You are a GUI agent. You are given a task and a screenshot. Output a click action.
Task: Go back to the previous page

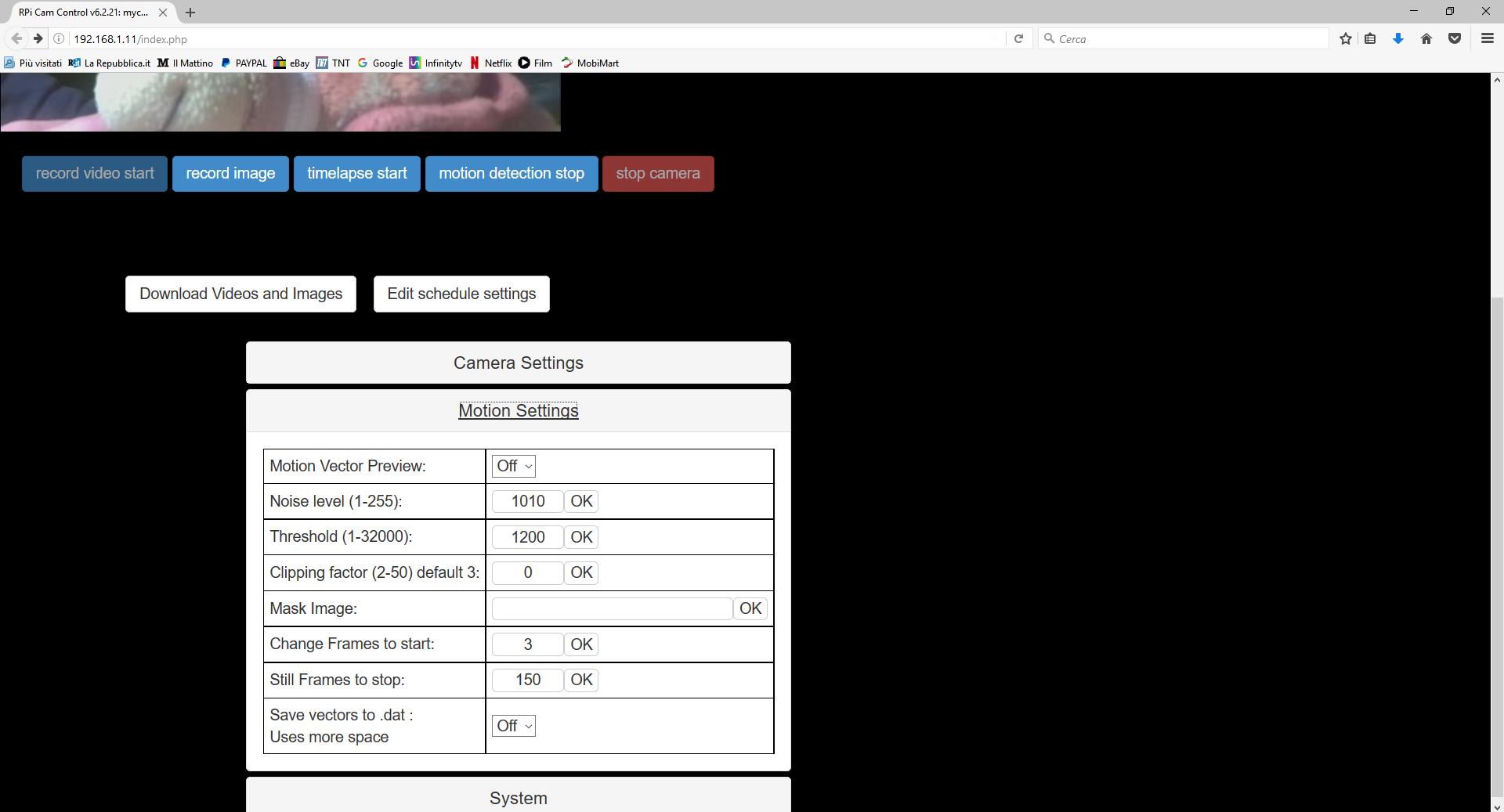(16, 38)
